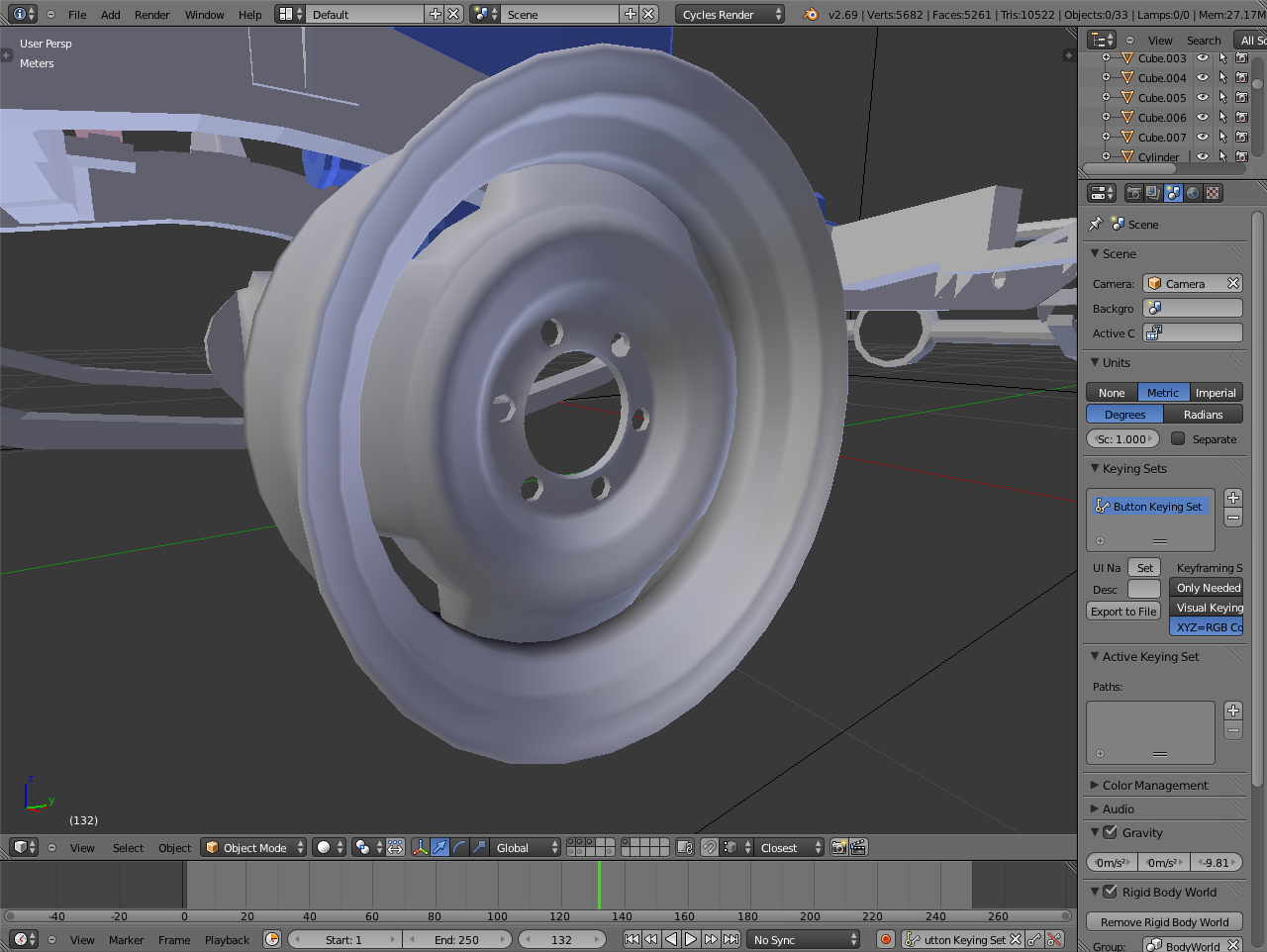The image size is (1267, 952).
Task: Click Remove Rigid Body World button
Action: [x=1164, y=921]
